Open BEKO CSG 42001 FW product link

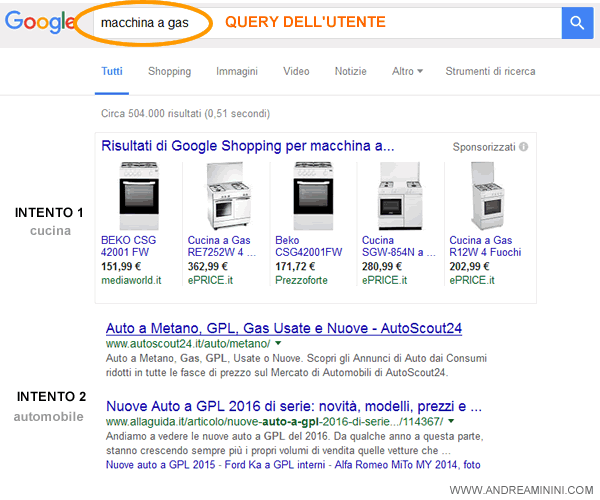(129, 246)
